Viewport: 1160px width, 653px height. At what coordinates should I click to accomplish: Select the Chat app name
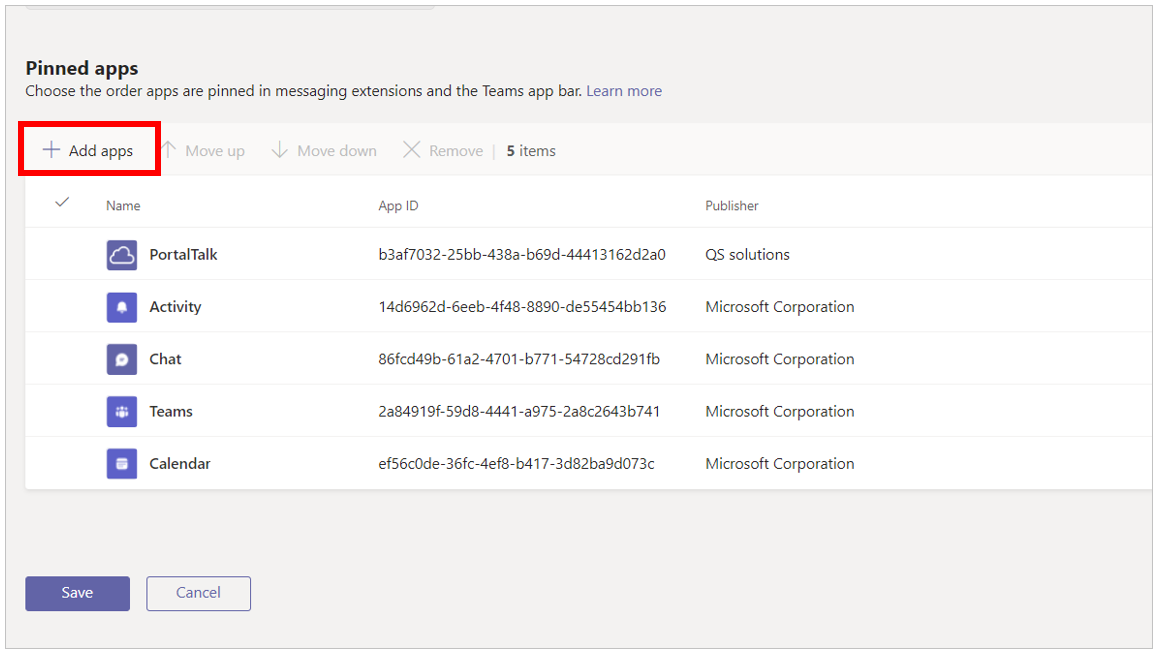[165, 359]
